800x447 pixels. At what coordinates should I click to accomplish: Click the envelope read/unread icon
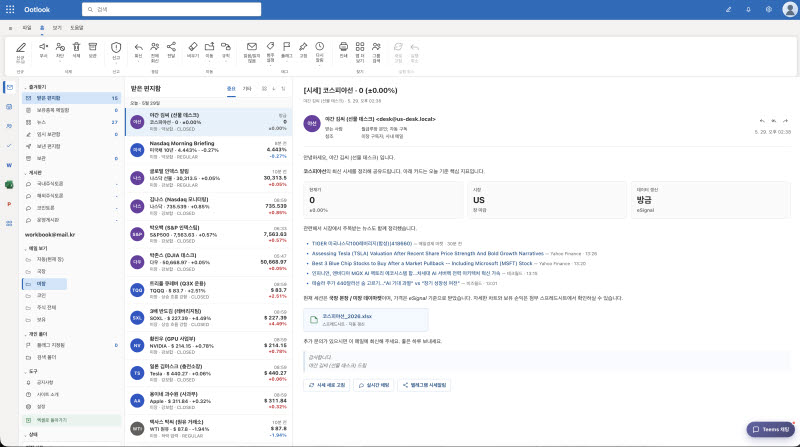coord(252,46)
